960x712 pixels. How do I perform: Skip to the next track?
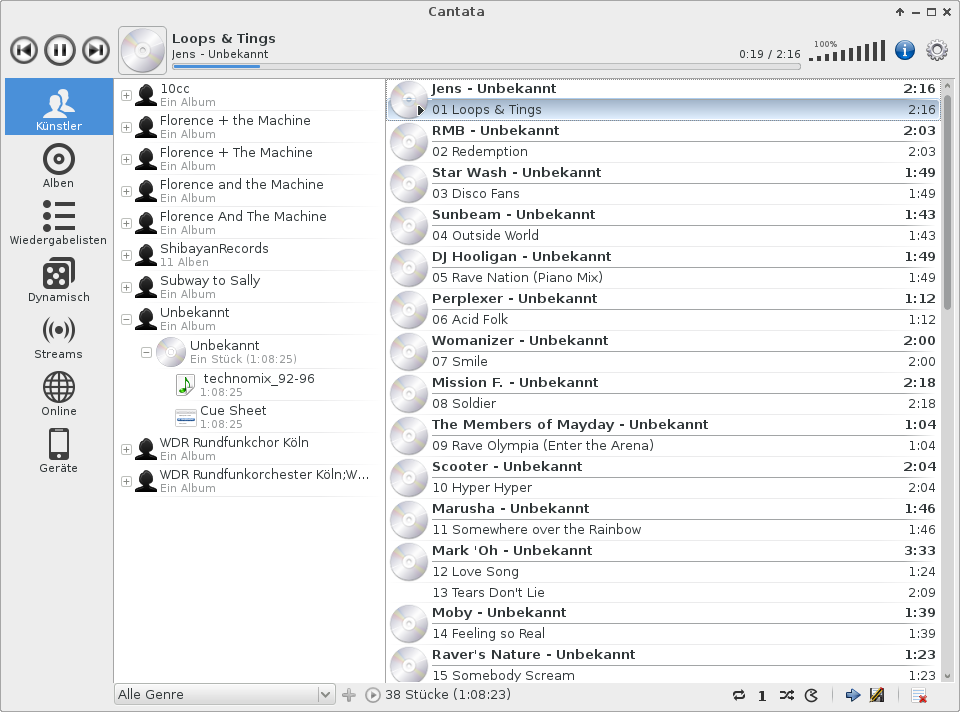click(x=95, y=49)
